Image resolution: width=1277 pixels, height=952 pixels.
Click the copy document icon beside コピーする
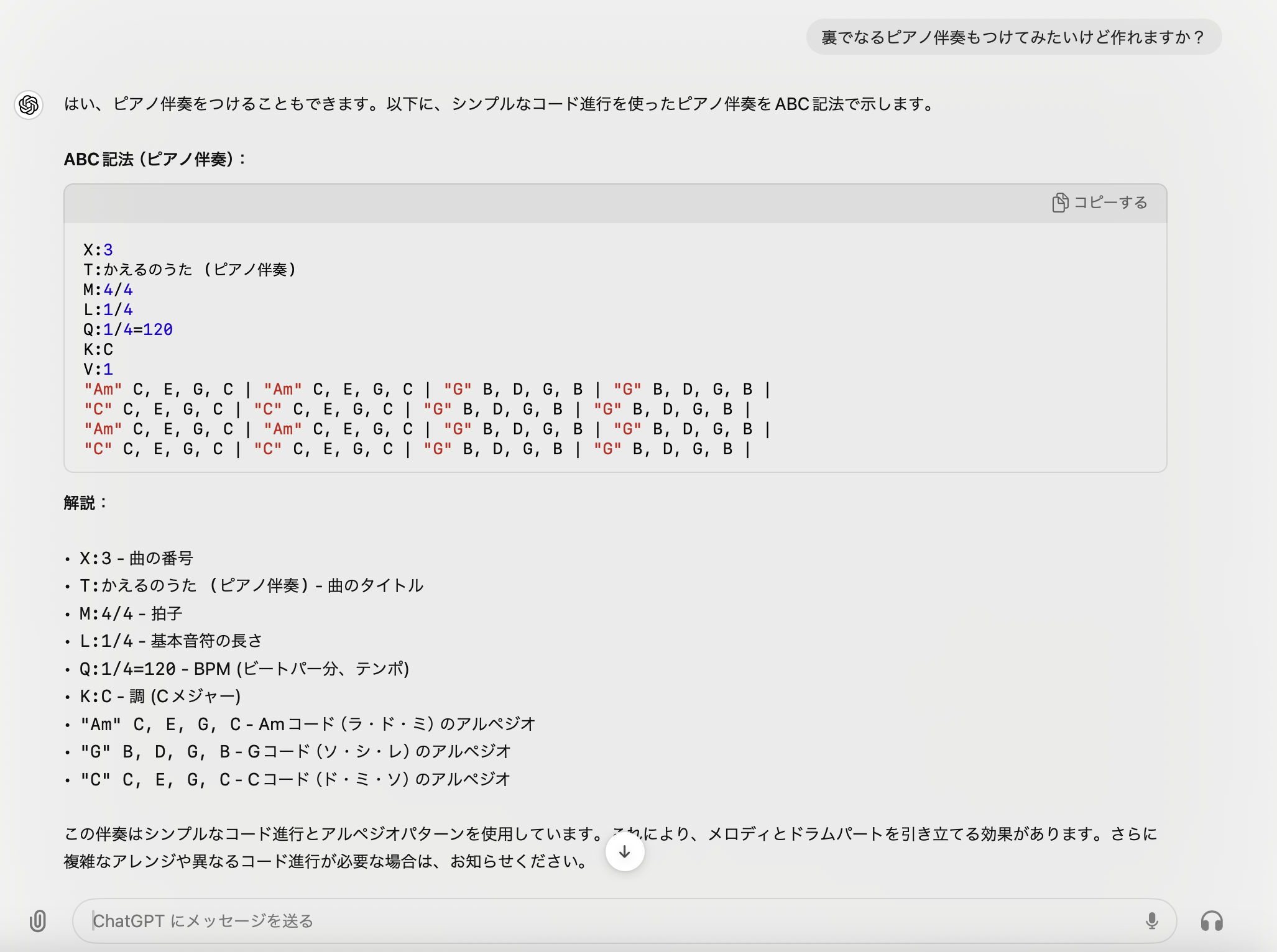tap(1060, 203)
